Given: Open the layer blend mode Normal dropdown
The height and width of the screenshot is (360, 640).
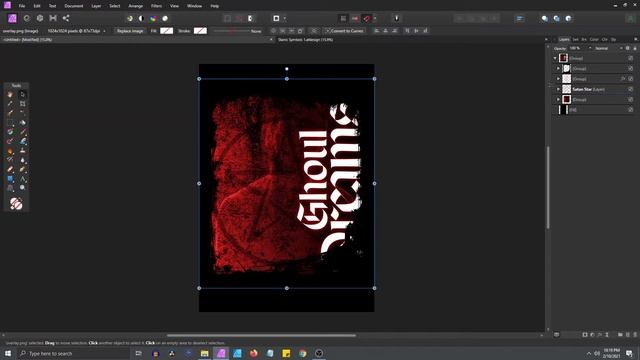Looking at the screenshot, I should pos(608,48).
